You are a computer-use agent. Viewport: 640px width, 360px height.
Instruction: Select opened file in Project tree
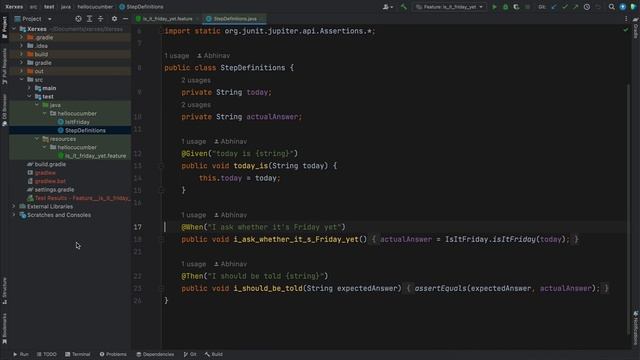coord(78,19)
